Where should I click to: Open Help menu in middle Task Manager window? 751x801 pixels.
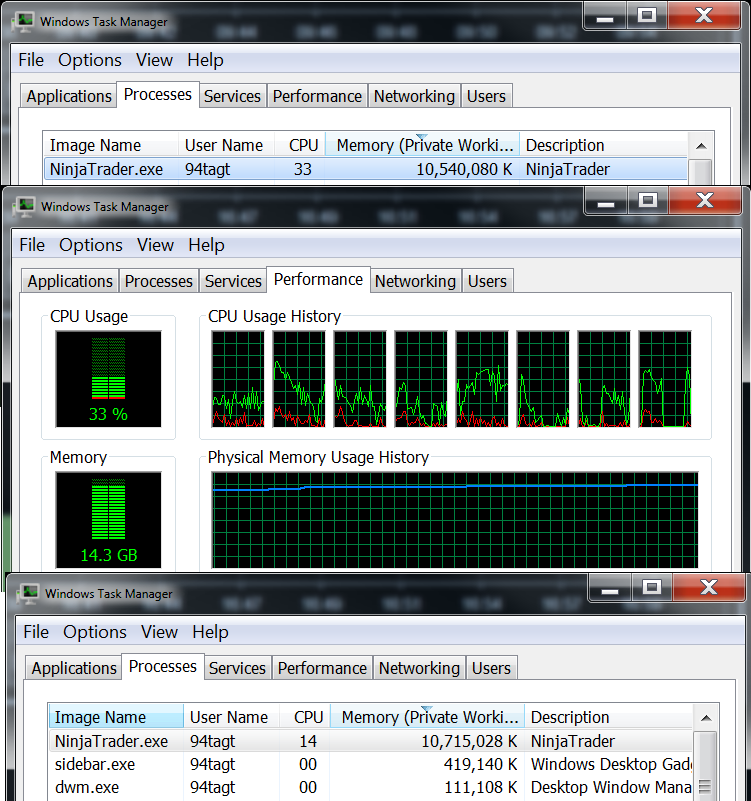tap(206, 245)
